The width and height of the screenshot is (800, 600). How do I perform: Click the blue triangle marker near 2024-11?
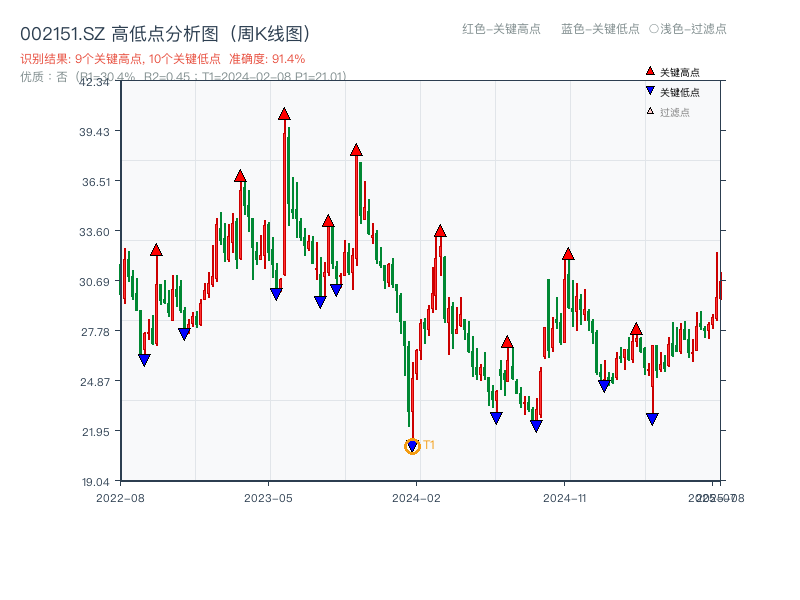pos(602,383)
